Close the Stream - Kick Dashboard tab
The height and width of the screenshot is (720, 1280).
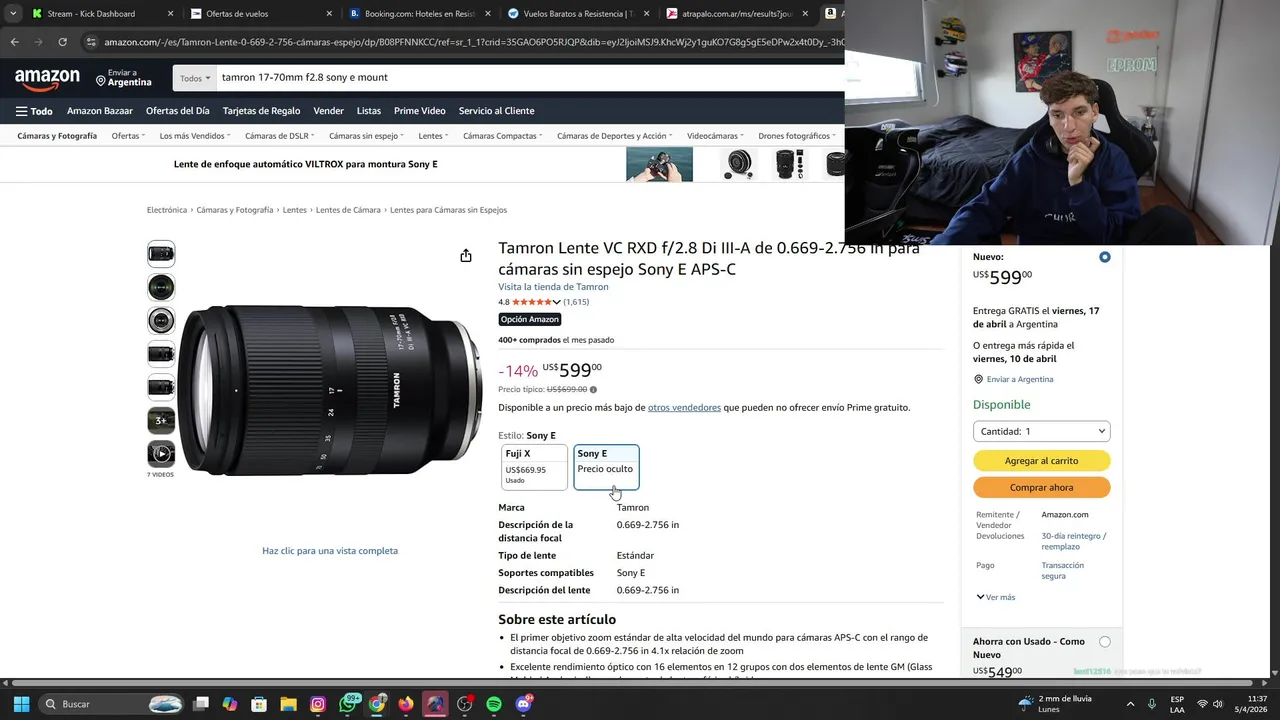[x=170, y=14]
